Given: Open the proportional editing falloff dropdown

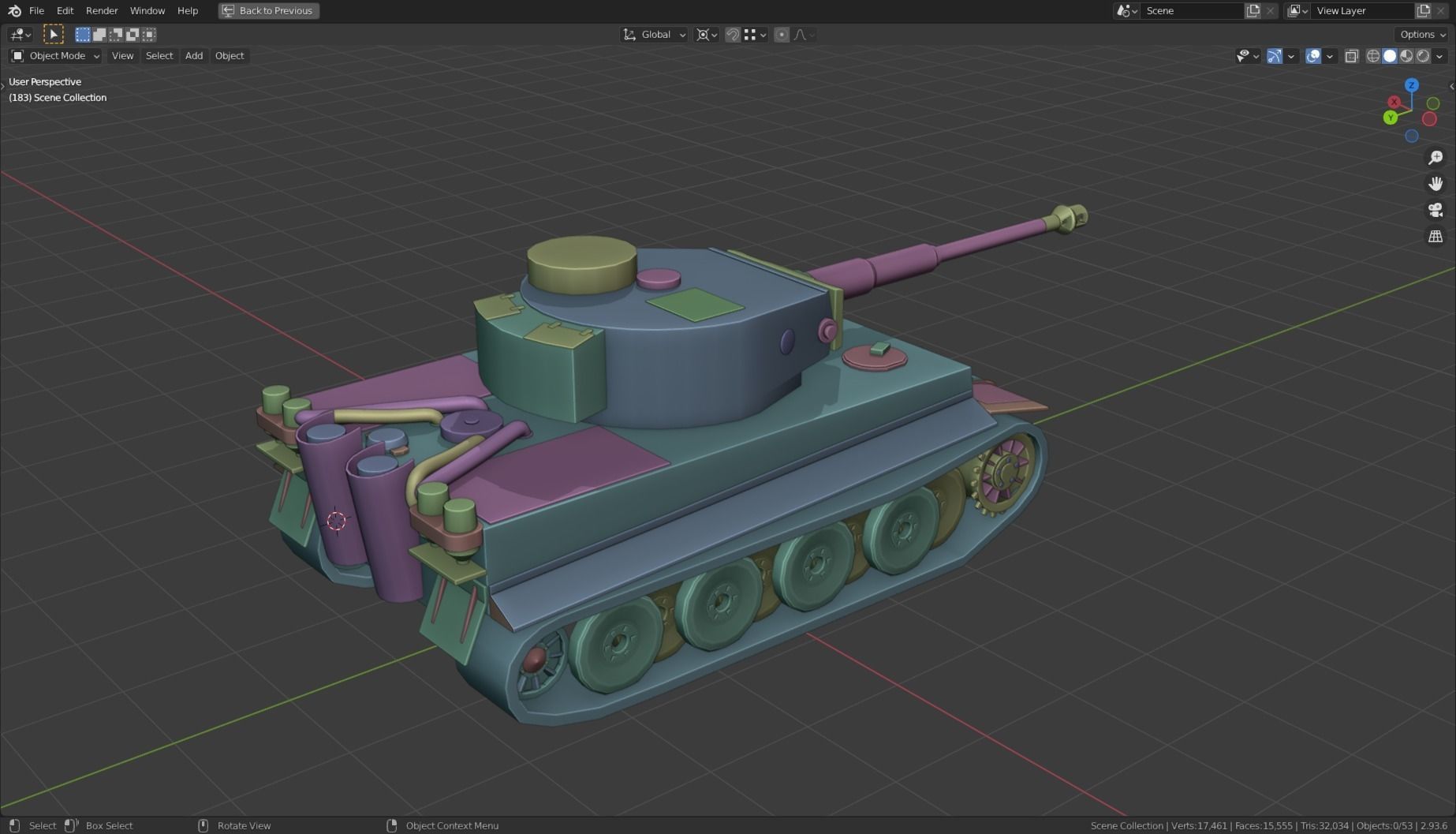Looking at the screenshot, I should pos(805,35).
